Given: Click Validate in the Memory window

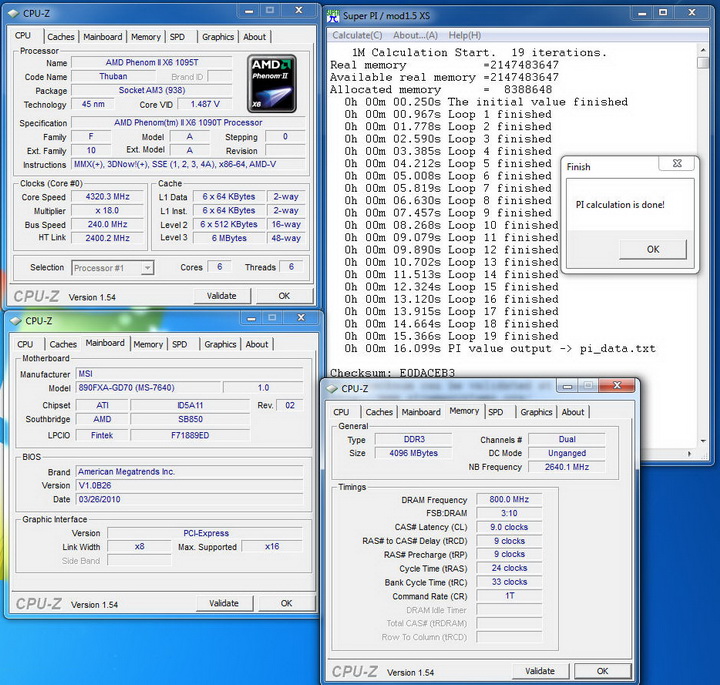Looking at the screenshot, I should coord(539,671).
